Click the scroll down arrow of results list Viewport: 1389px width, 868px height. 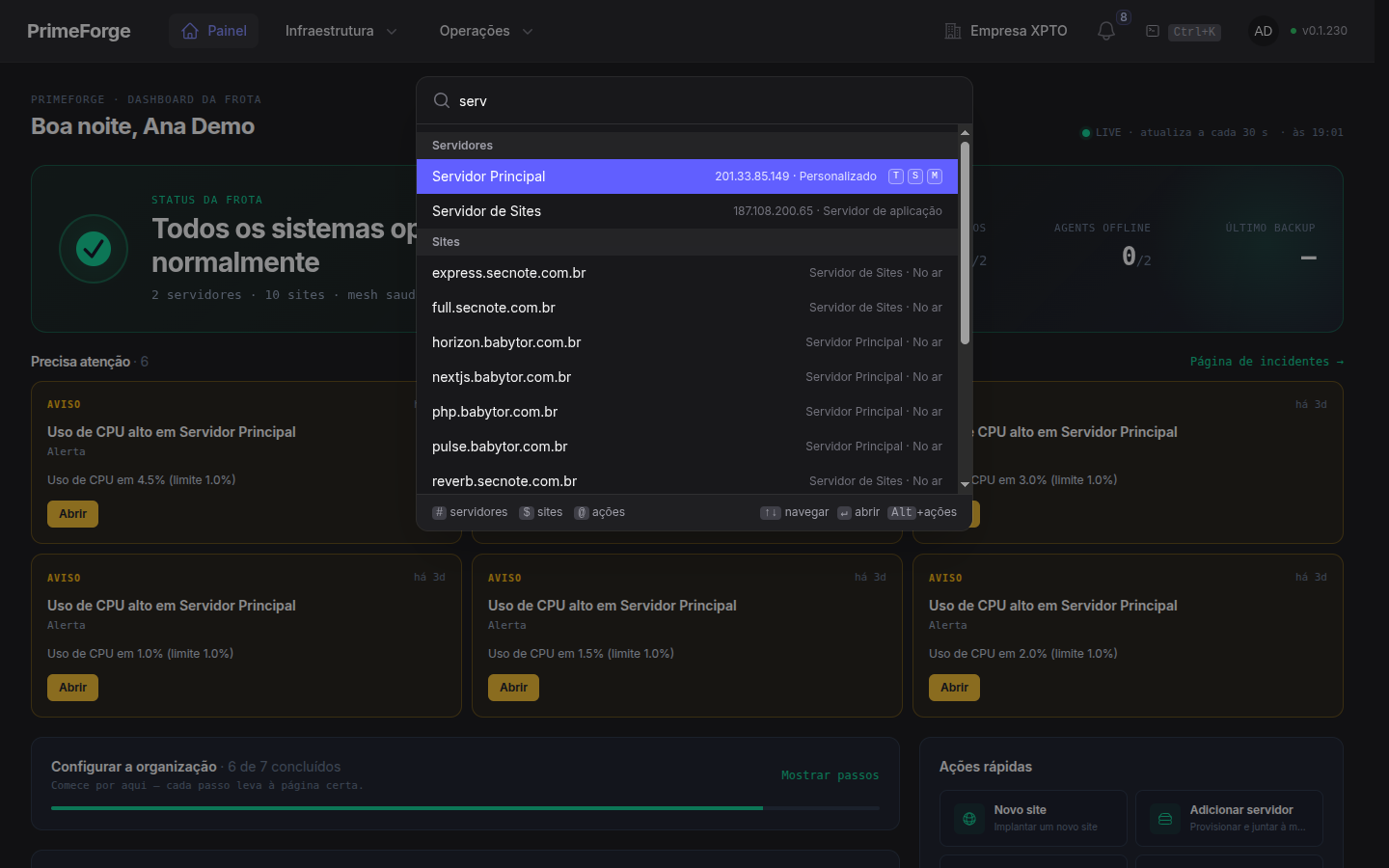click(x=965, y=485)
